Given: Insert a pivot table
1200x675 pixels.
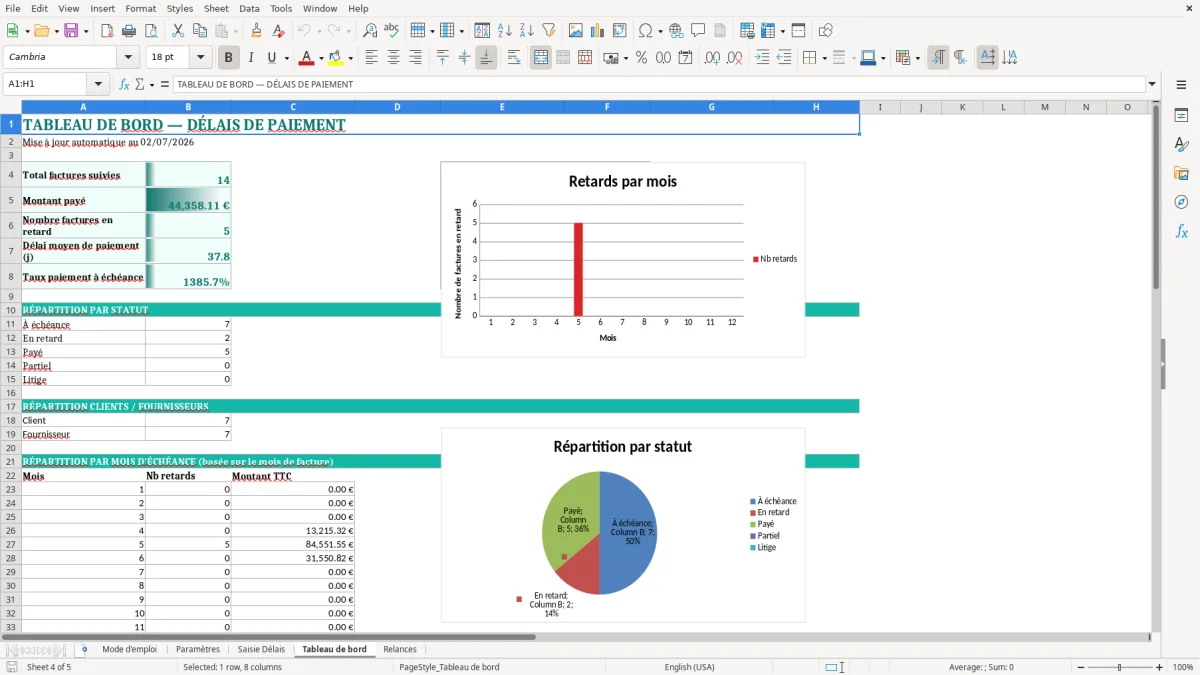Looking at the screenshot, I should [x=620, y=31].
